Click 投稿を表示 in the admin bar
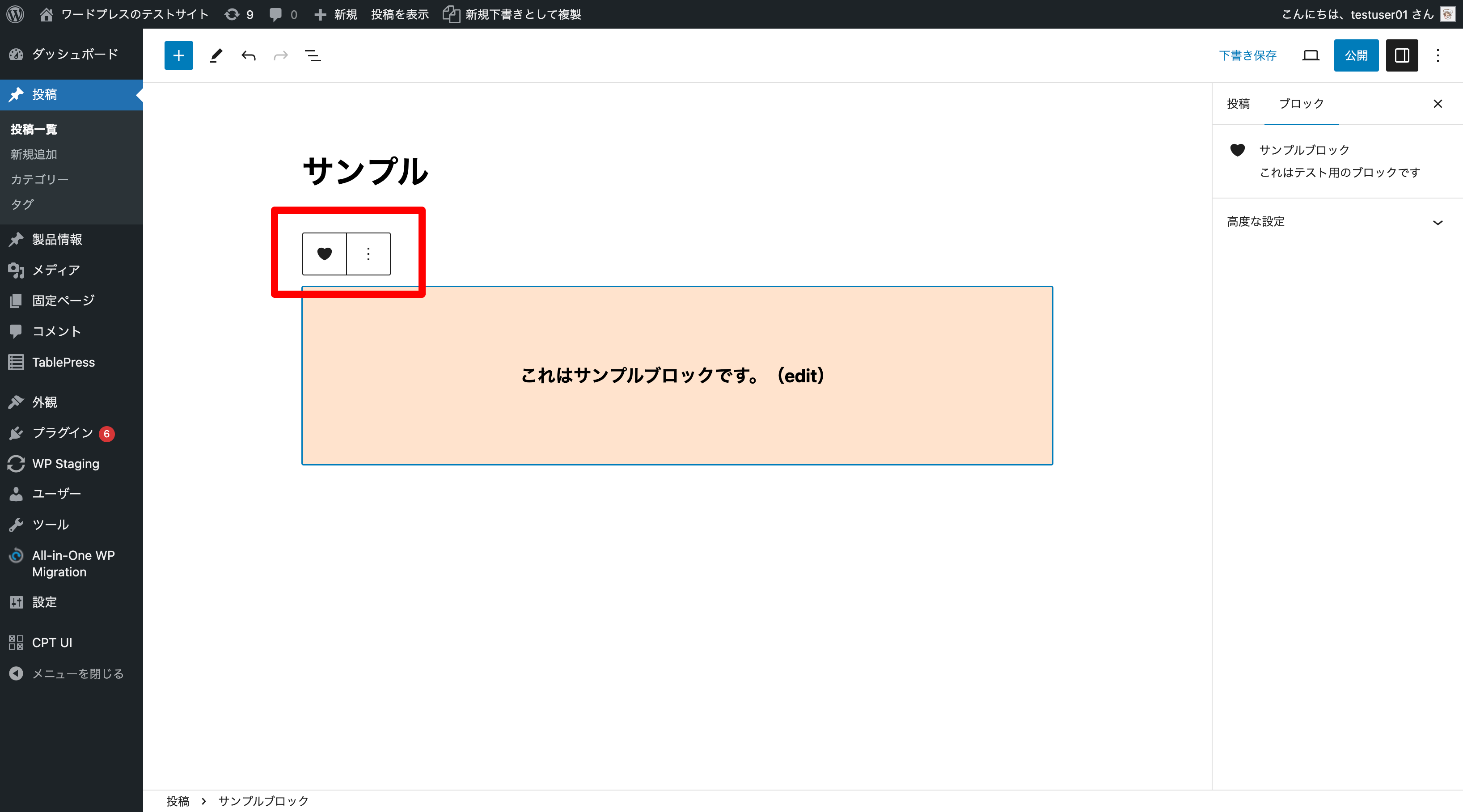Screen dimensions: 1463x812 400,14
